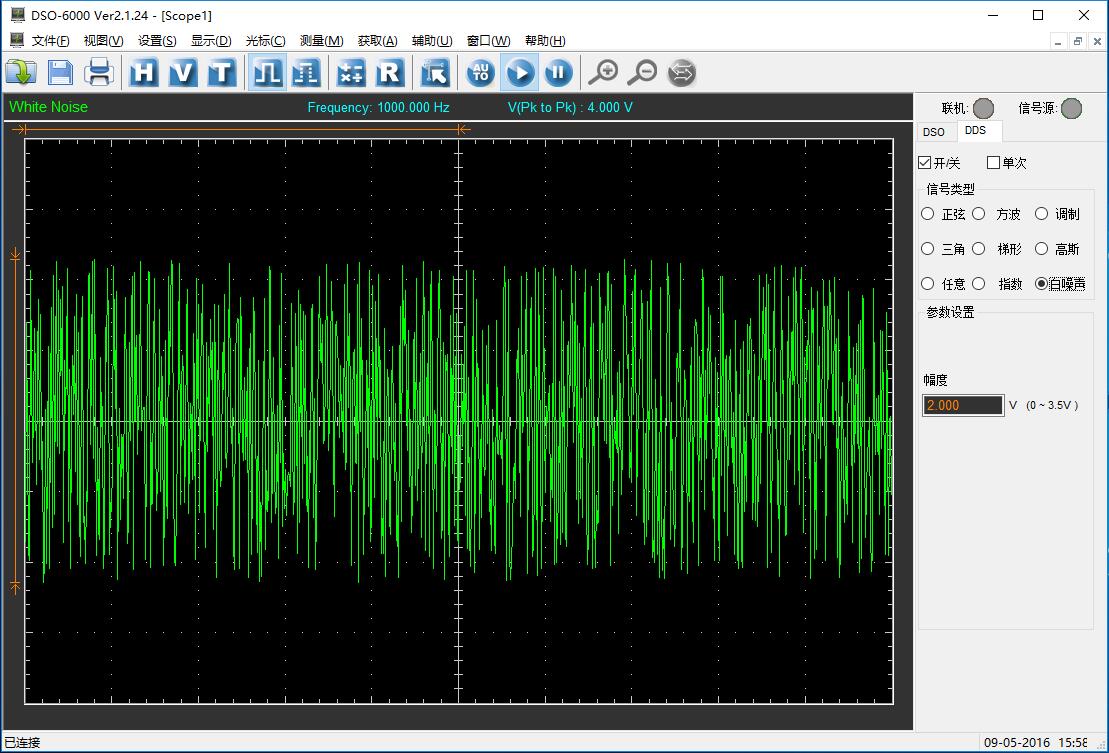The width and height of the screenshot is (1109, 753).
Task: Enable the 单次 single-shot checkbox
Action: click(x=993, y=163)
